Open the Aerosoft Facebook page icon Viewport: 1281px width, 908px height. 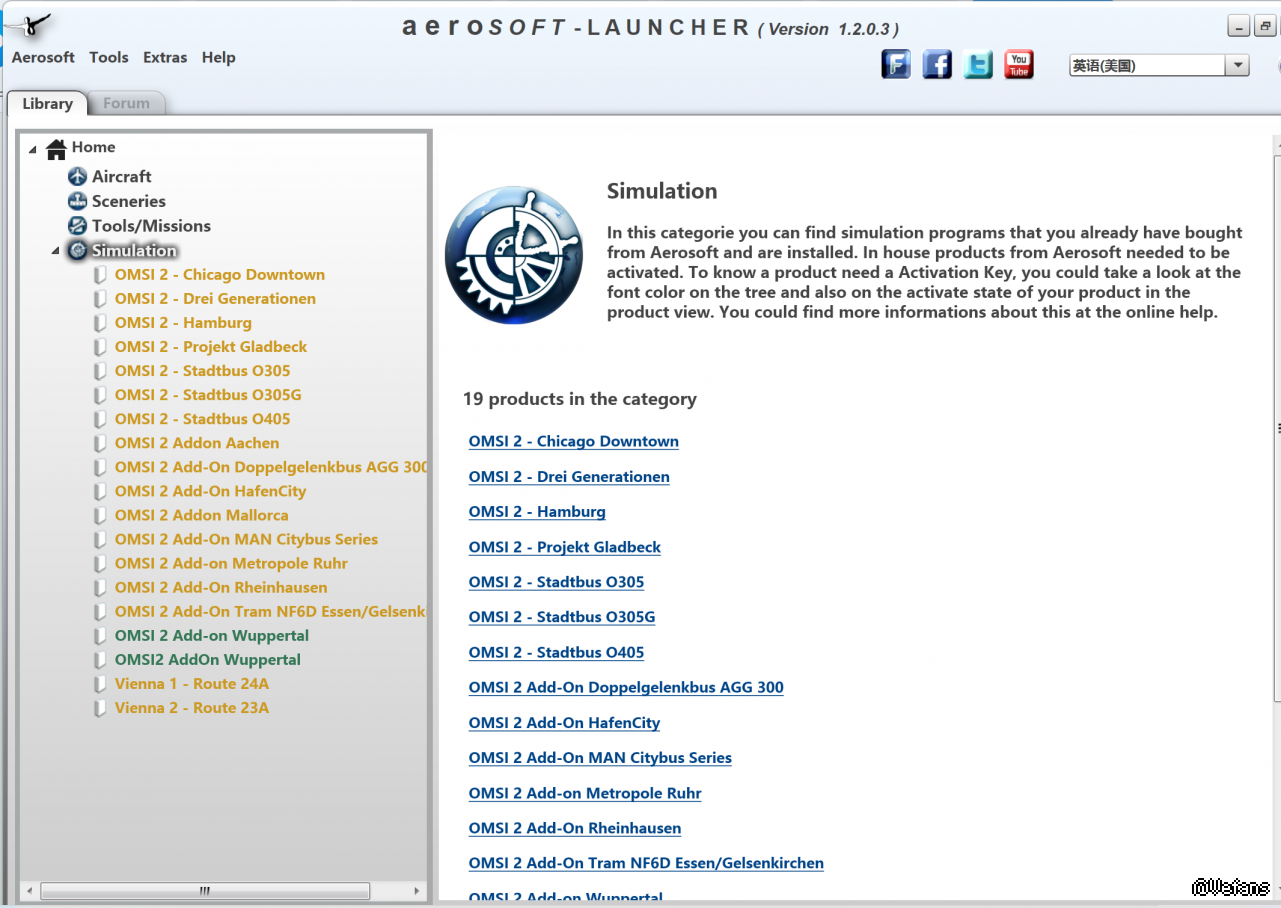coord(937,65)
